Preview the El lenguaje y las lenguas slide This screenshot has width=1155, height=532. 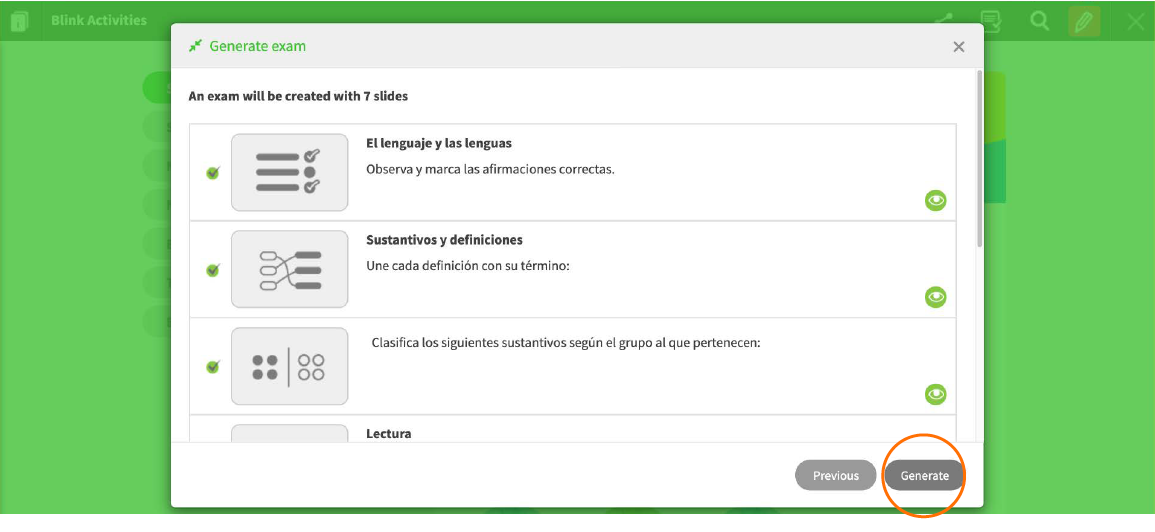(x=935, y=200)
